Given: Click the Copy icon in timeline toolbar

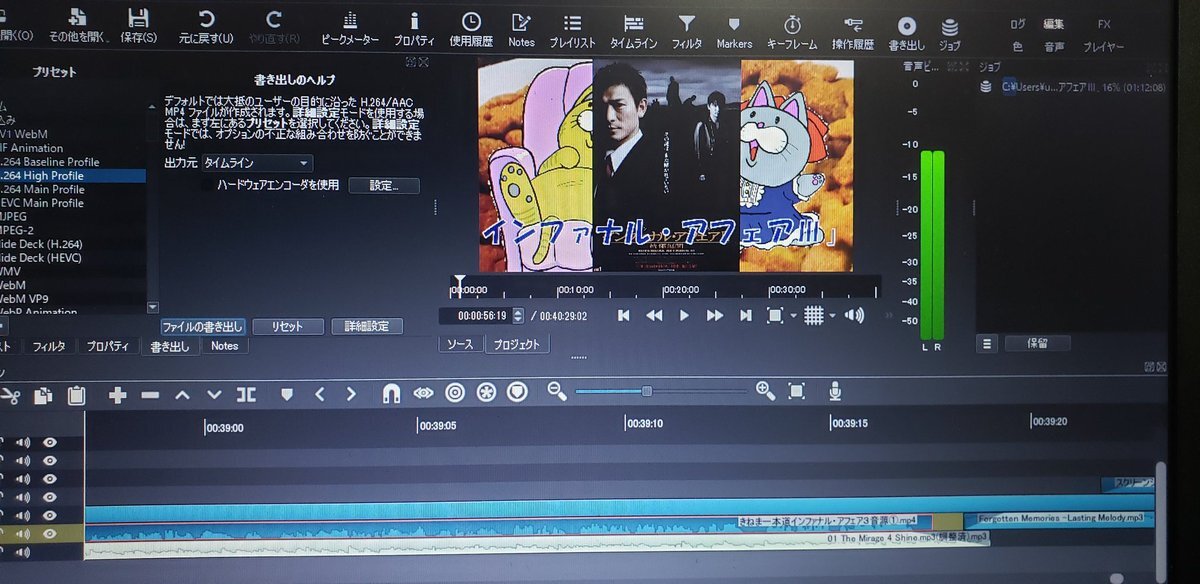Looking at the screenshot, I should click(43, 395).
